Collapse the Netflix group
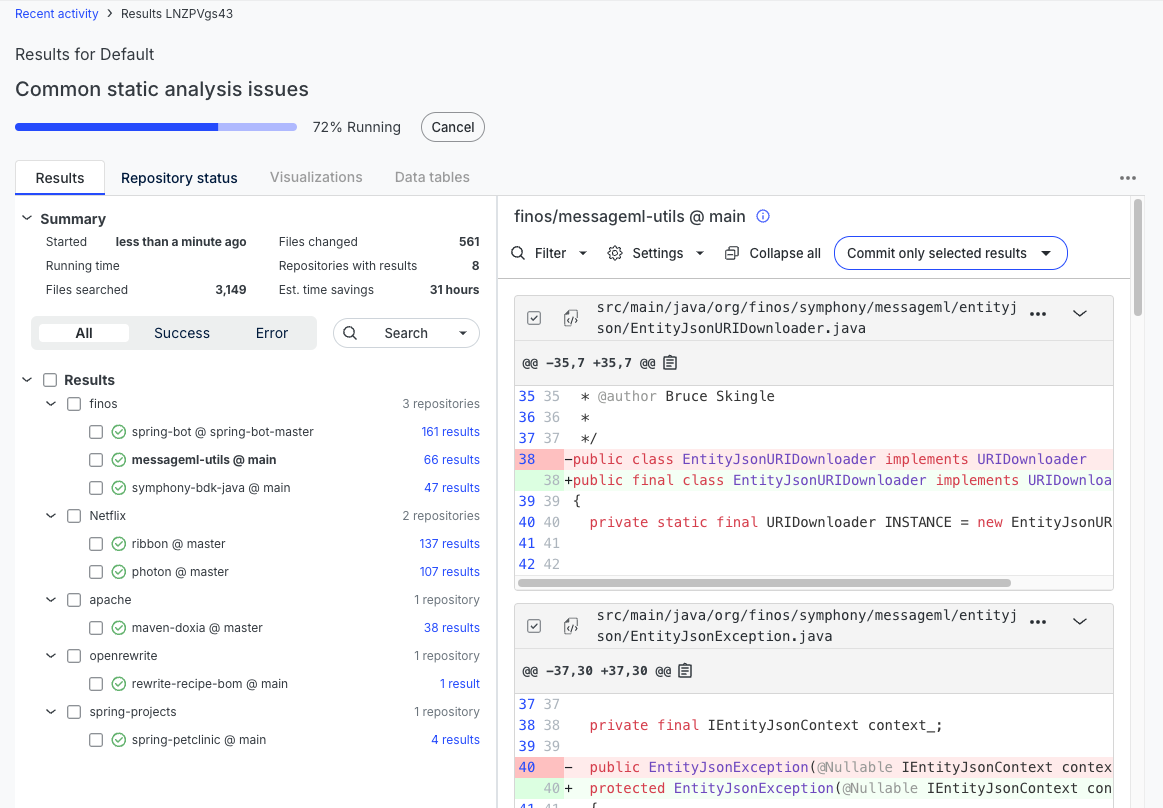 click(x=51, y=516)
